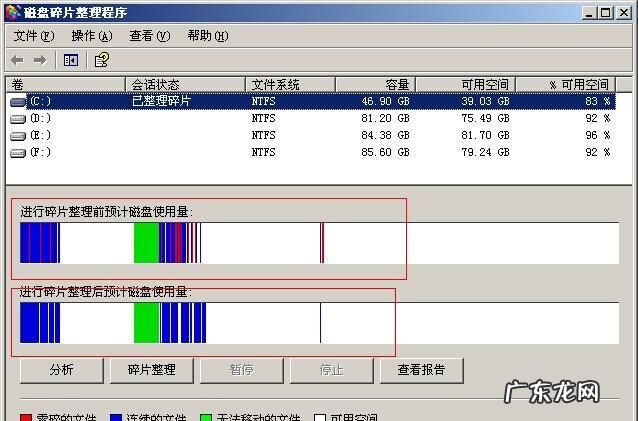Click the Forward arrow toolbar icon
Viewport: 638px width, 421px height.
click(x=40, y=61)
